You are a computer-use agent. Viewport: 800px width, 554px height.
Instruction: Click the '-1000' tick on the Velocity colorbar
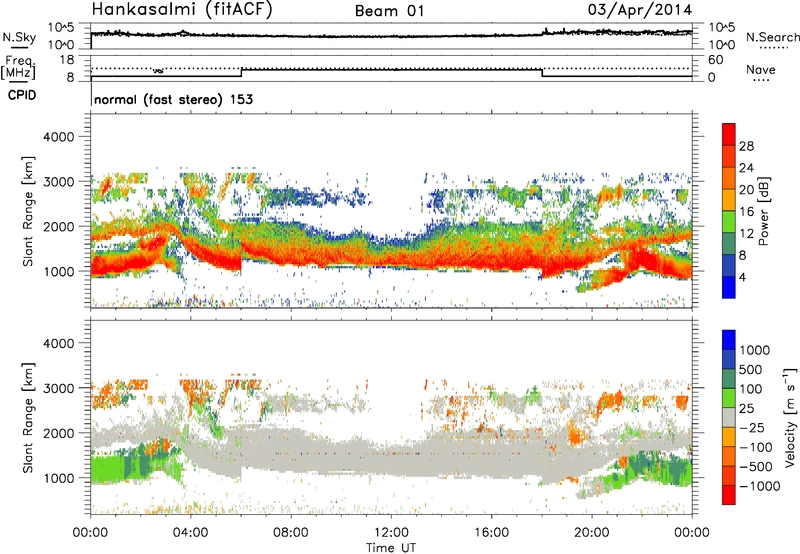(759, 486)
